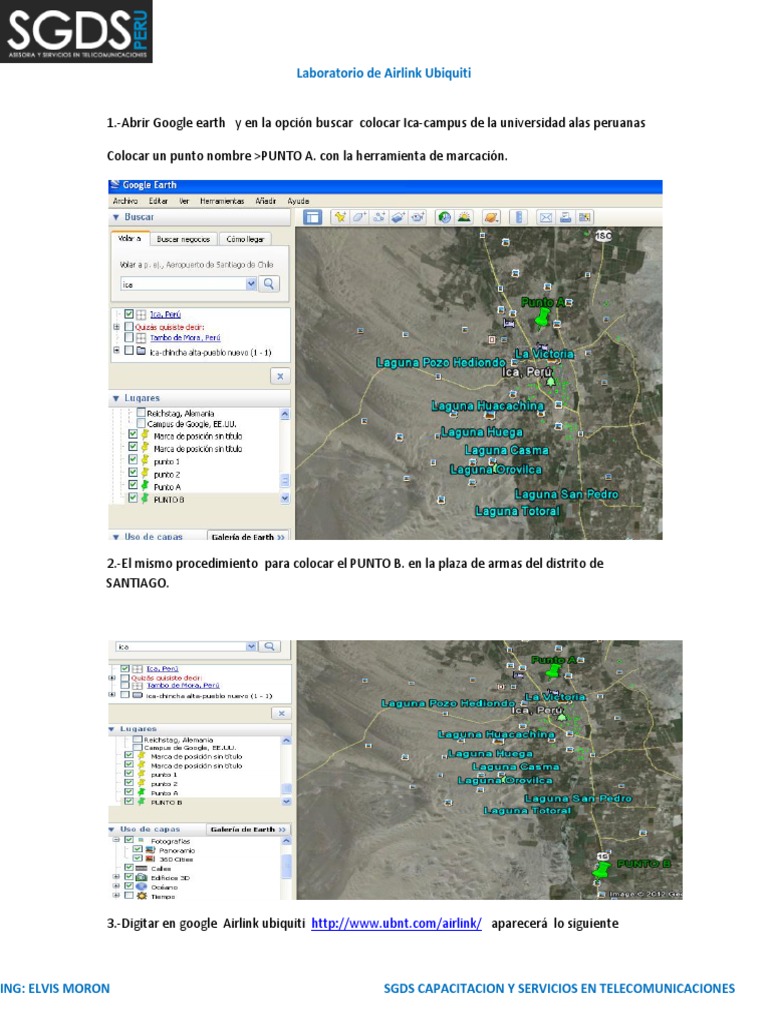Click the Panoramio layer icon
The height and width of the screenshot is (1024, 768).
[151, 850]
